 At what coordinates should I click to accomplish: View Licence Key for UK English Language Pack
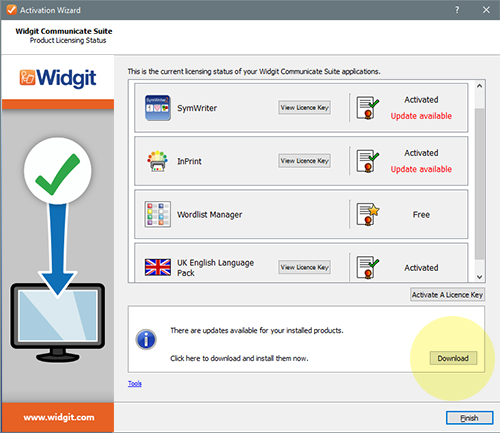[305, 267]
